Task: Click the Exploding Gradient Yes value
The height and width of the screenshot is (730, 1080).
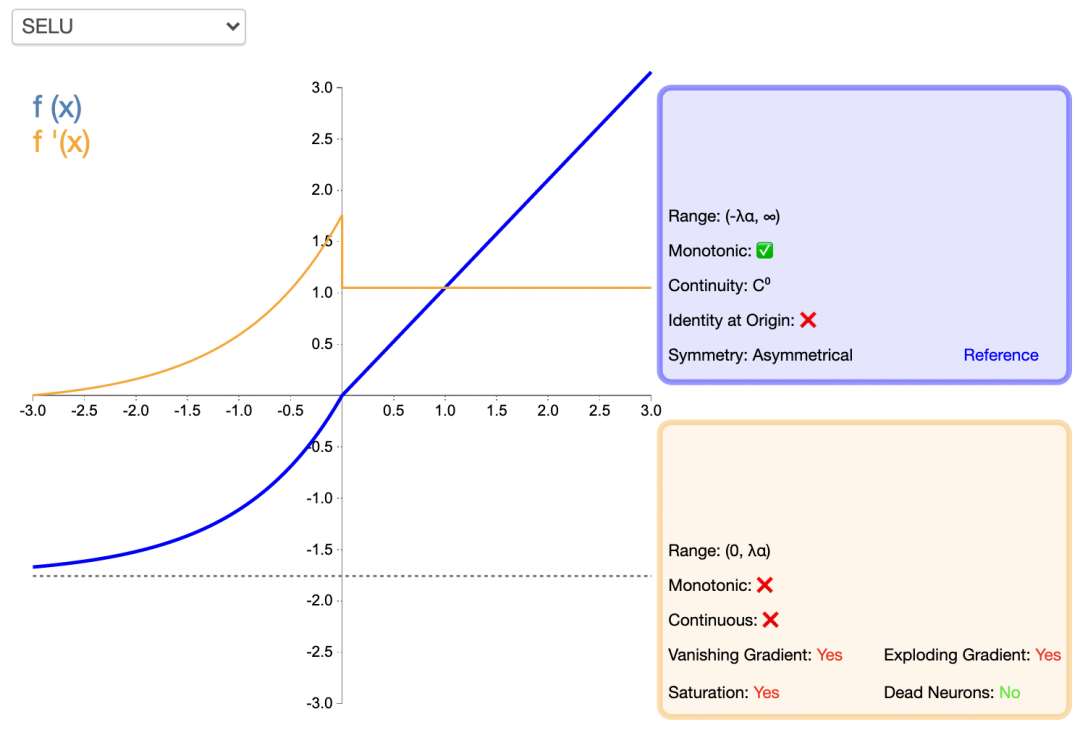Action: point(1048,655)
